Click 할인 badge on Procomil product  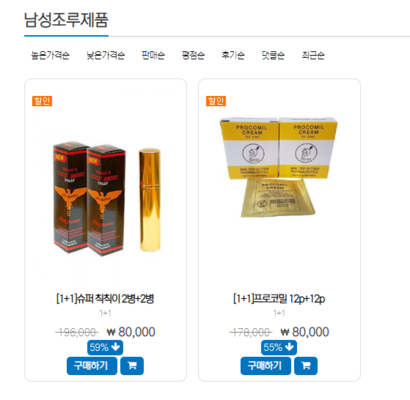(216, 101)
